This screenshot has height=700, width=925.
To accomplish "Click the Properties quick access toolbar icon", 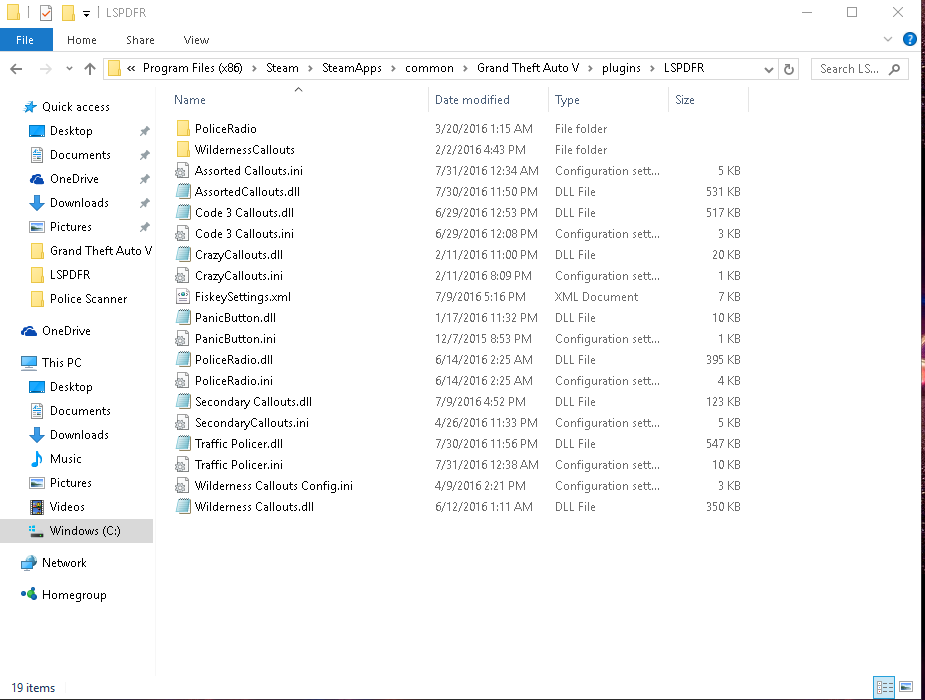I will pyautogui.click(x=46, y=12).
